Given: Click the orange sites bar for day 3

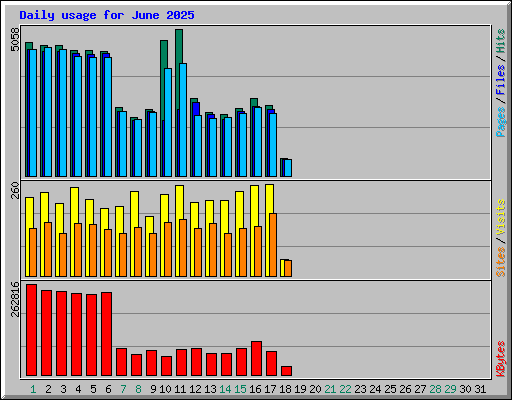Looking at the screenshot, I should pyautogui.click(x=63, y=255).
